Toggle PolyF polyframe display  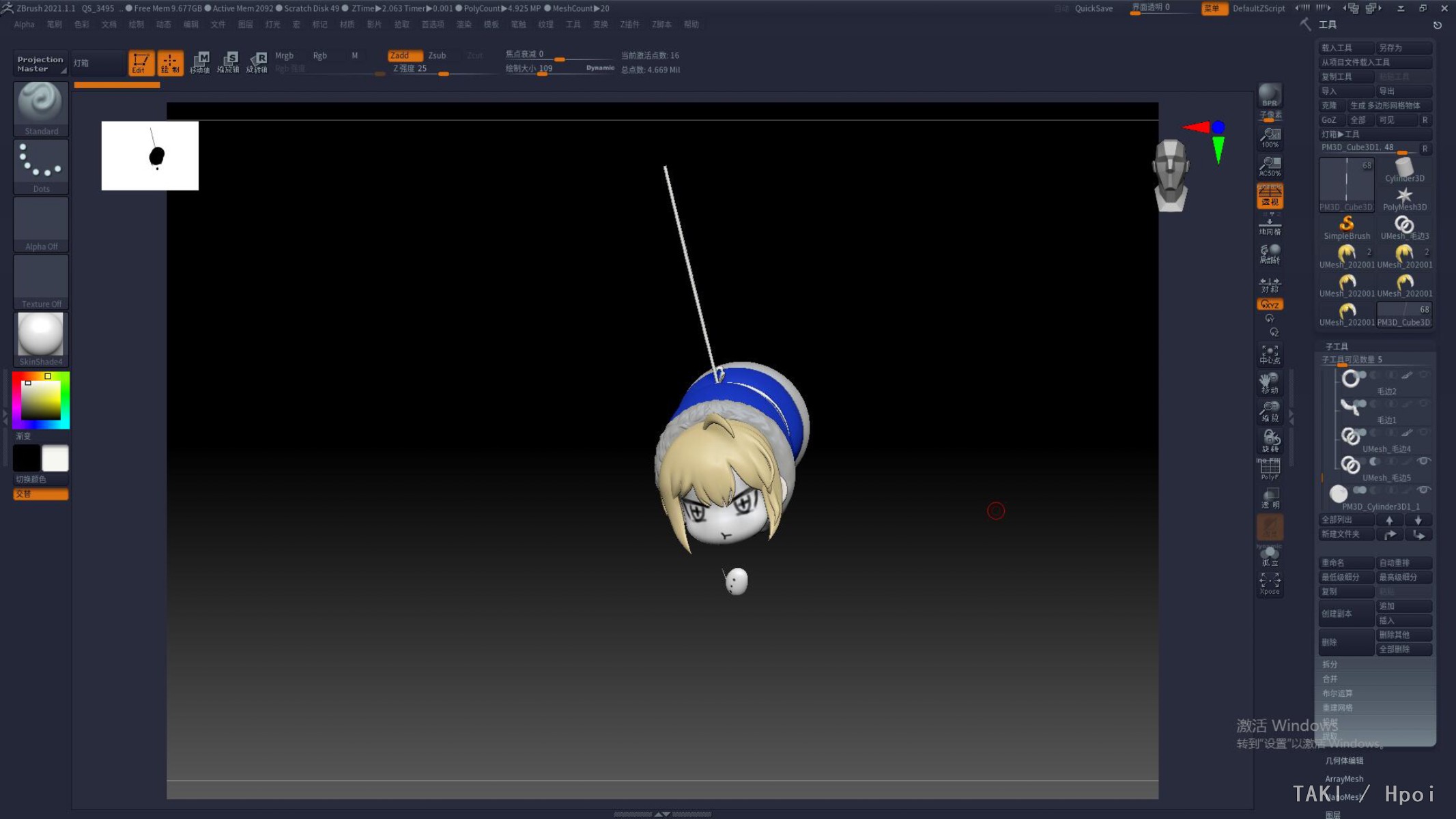click(1270, 470)
